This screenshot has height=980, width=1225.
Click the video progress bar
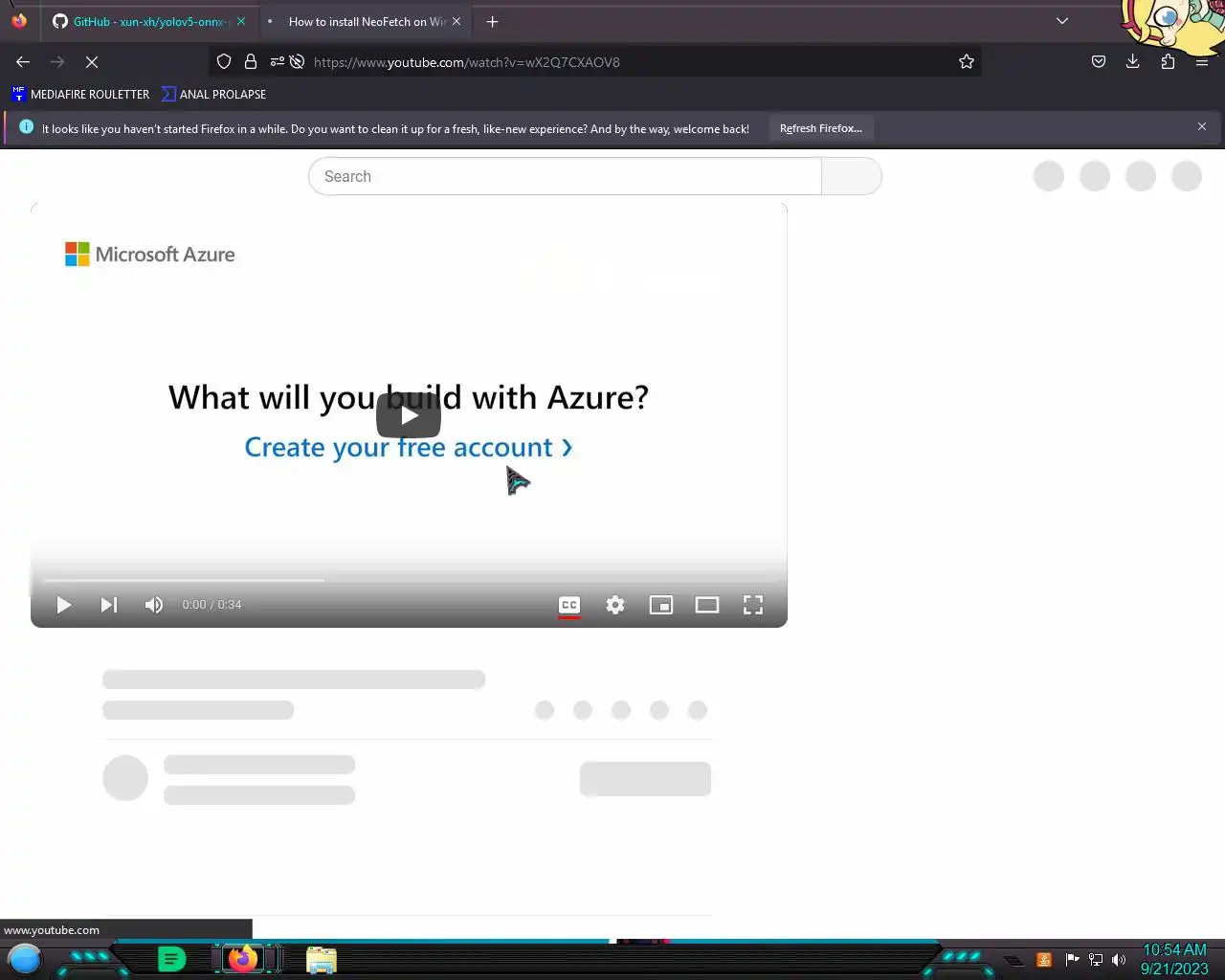(x=409, y=580)
